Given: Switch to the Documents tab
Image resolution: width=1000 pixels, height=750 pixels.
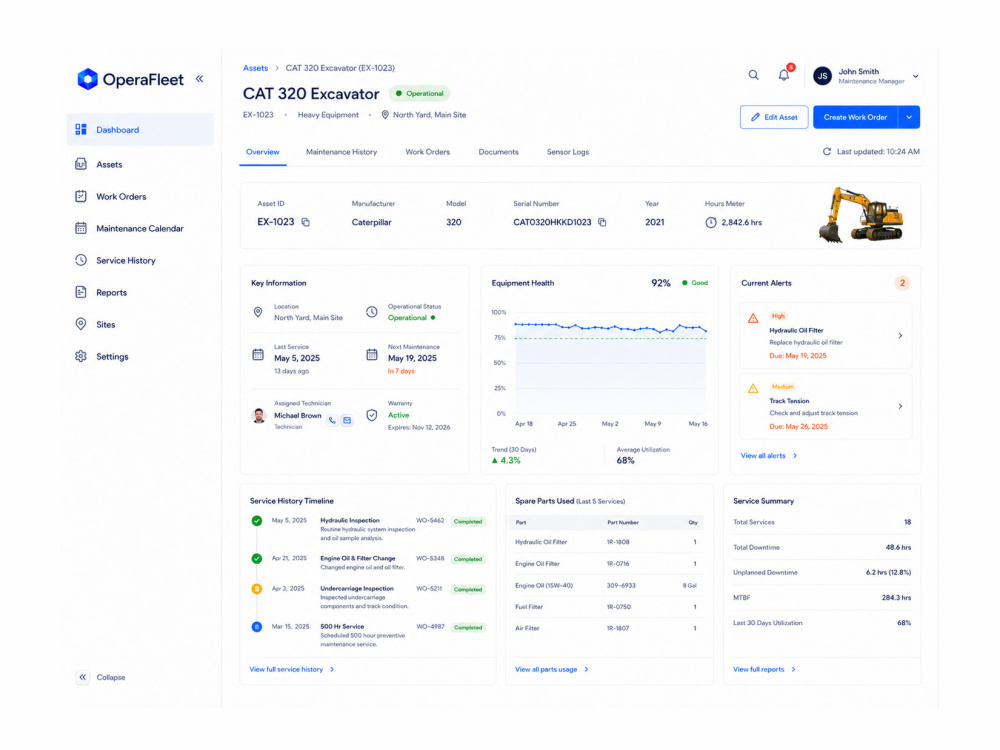Looking at the screenshot, I should click(498, 152).
